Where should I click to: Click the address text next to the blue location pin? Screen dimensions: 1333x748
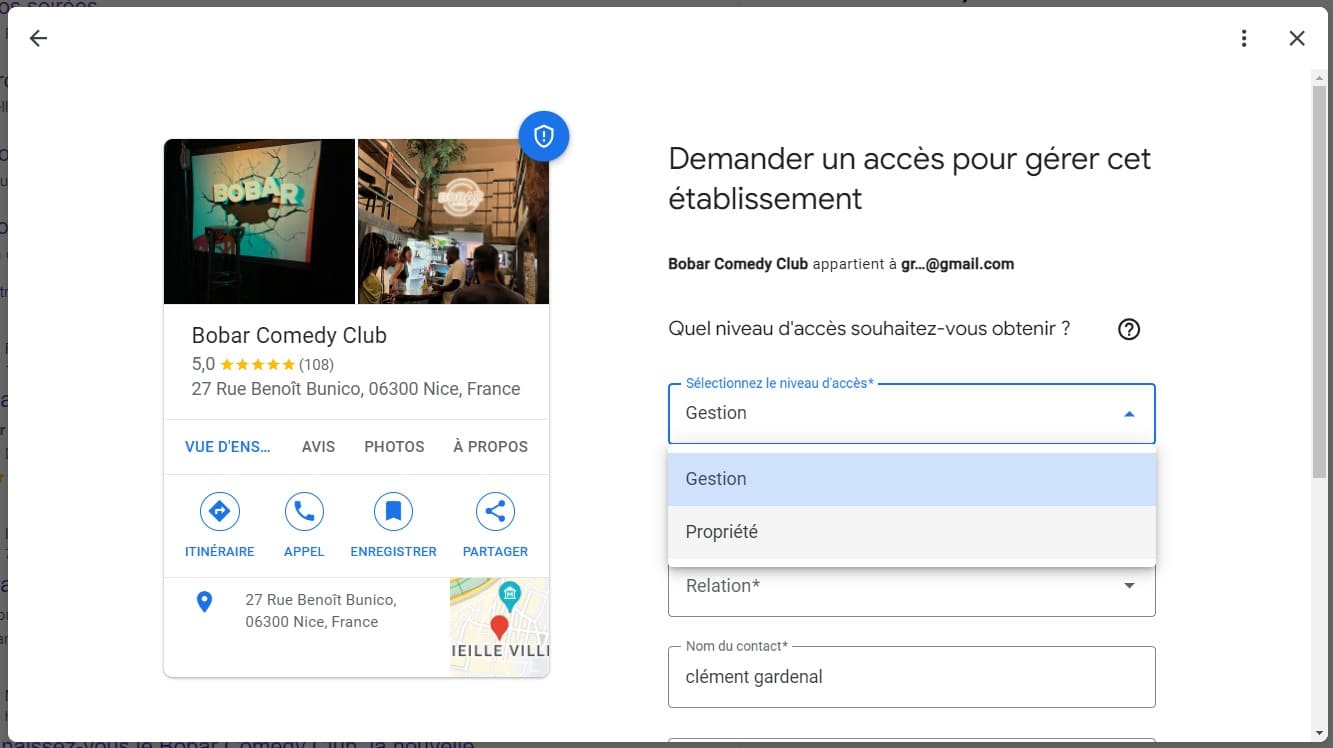(x=321, y=611)
